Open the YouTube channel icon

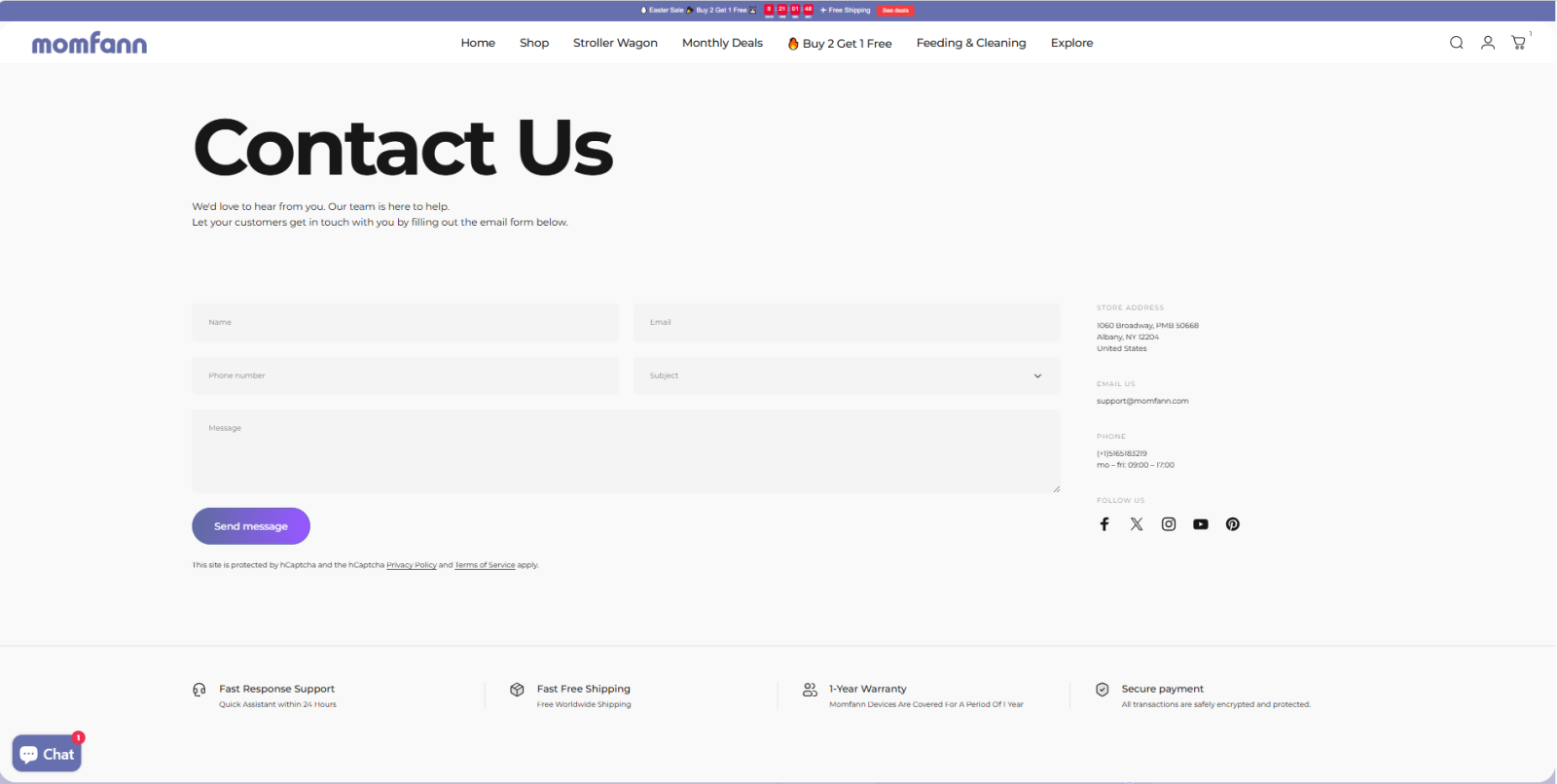point(1201,524)
